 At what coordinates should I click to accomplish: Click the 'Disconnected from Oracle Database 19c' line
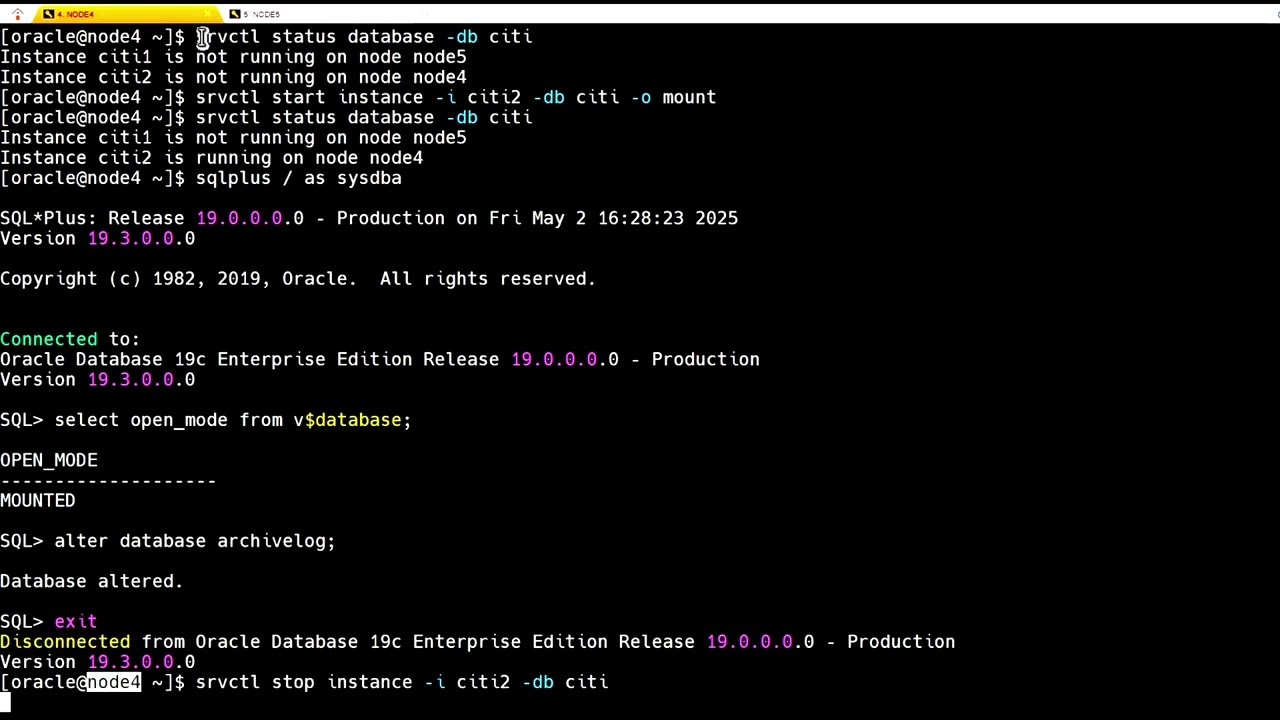coord(478,642)
